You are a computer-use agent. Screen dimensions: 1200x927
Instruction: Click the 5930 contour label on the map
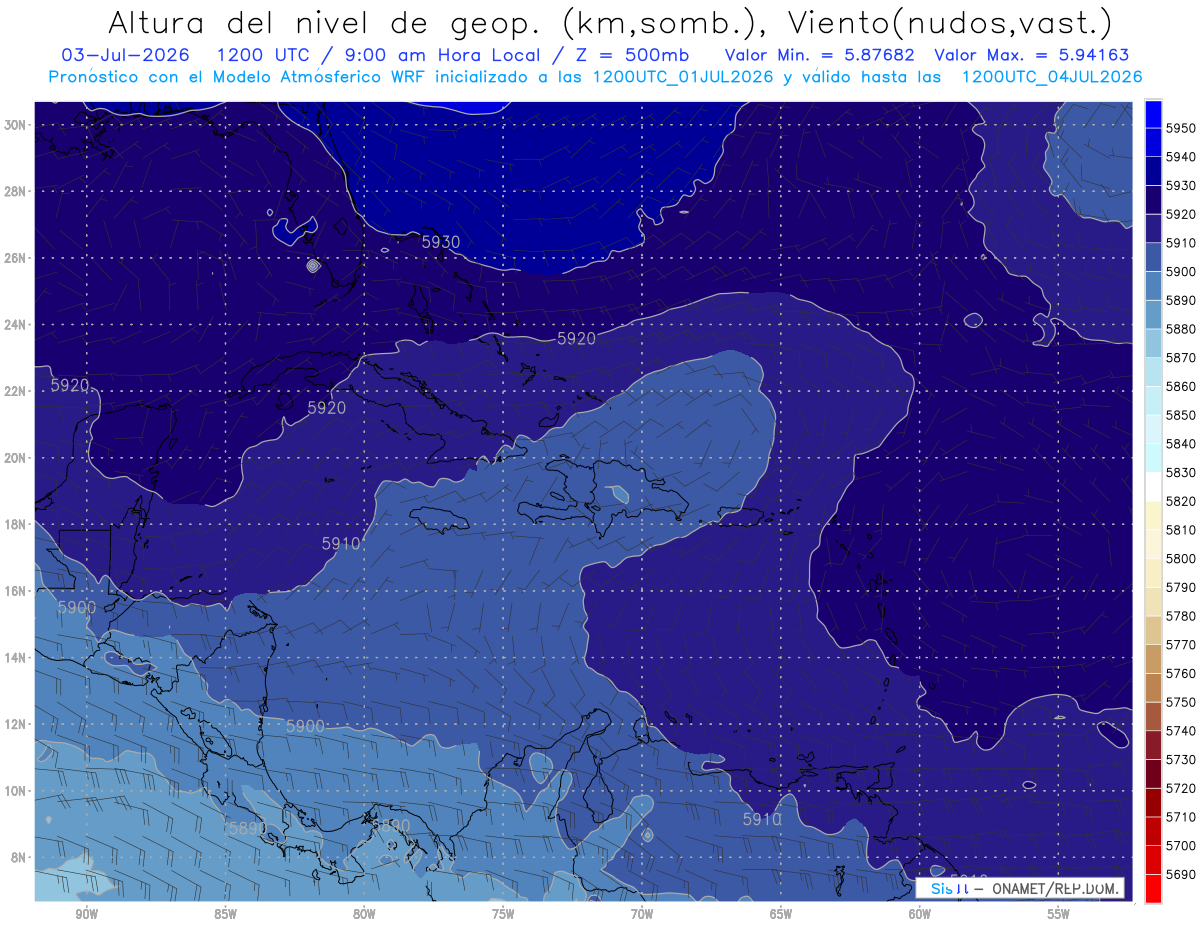pyautogui.click(x=440, y=242)
